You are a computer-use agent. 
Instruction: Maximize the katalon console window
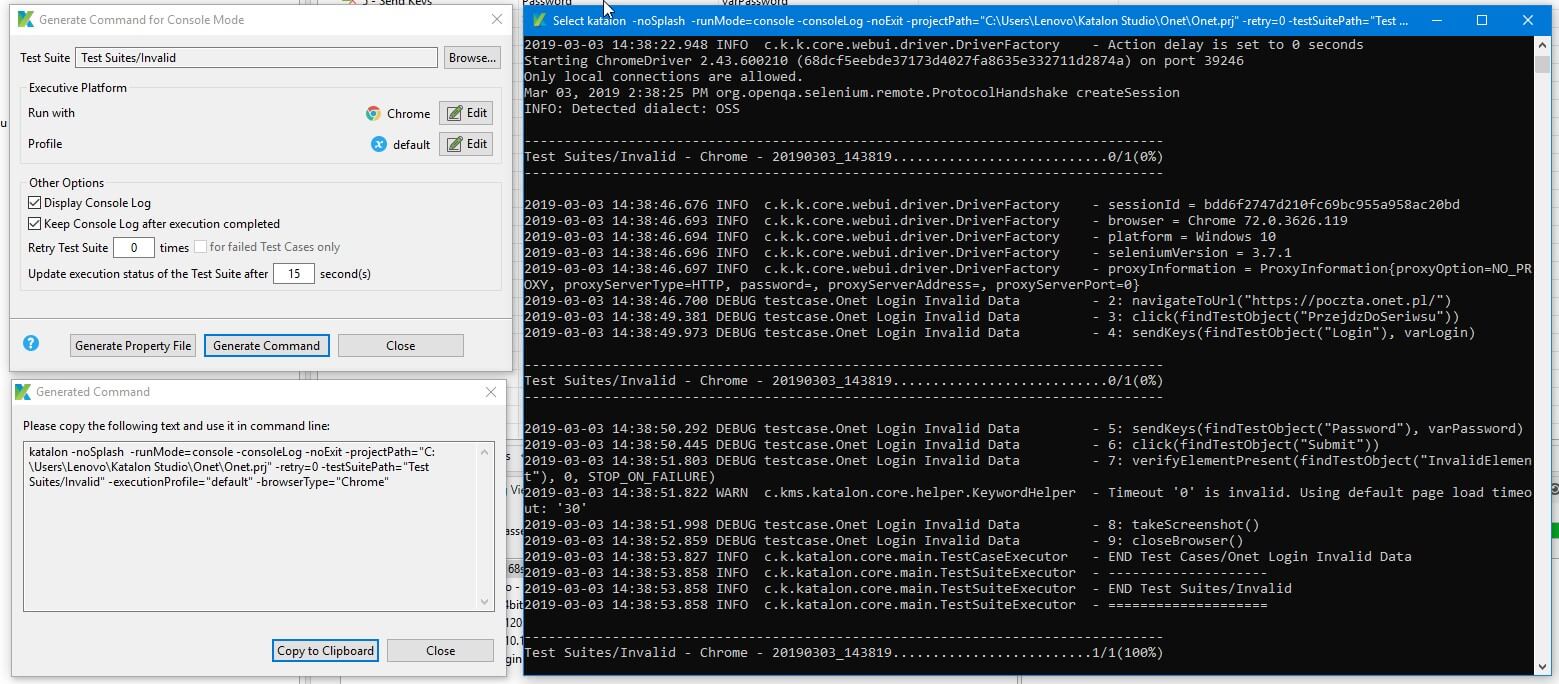pyautogui.click(x=1482, y=20)
